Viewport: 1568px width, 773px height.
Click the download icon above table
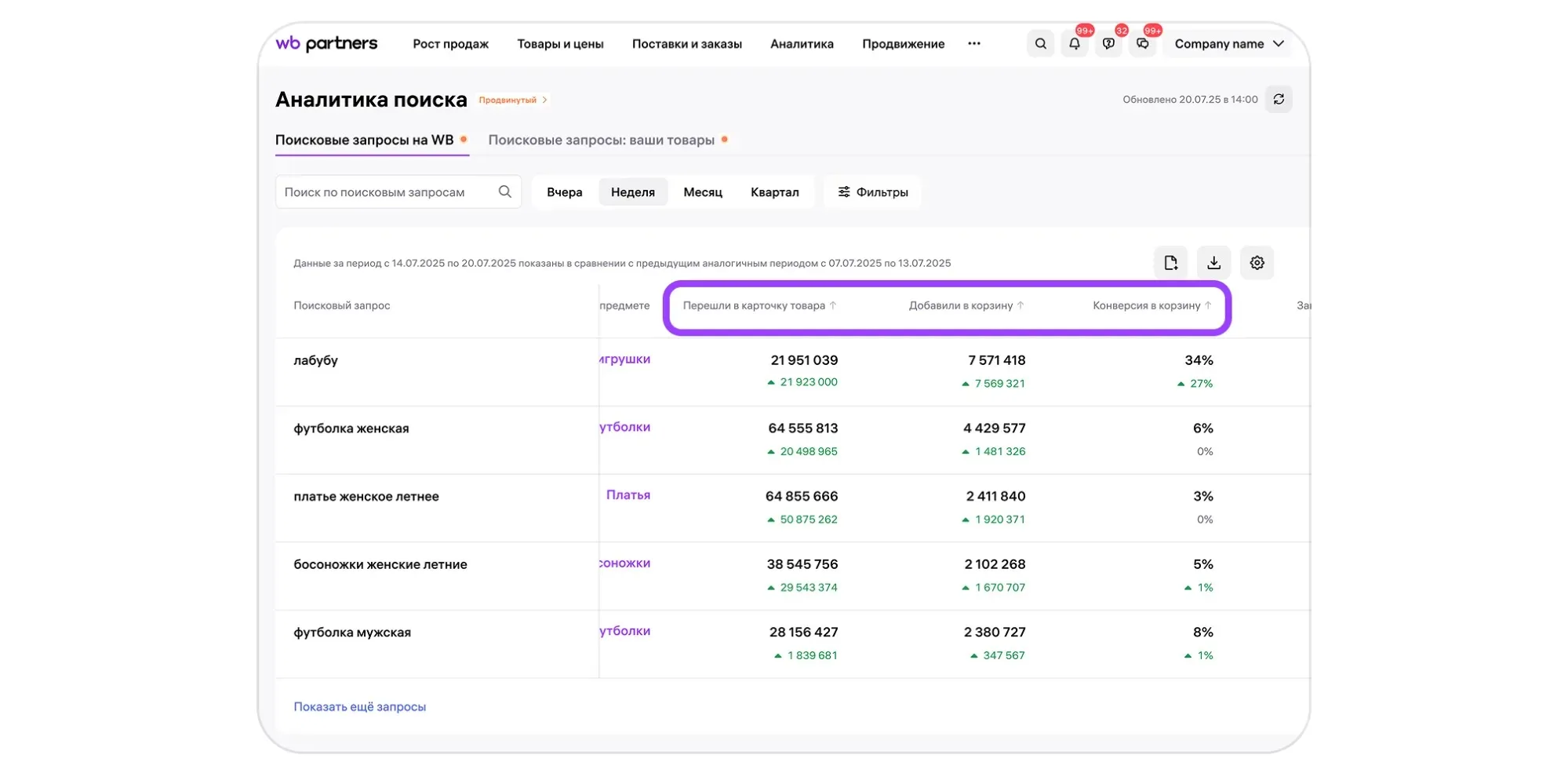click(x=1213, y=263)
